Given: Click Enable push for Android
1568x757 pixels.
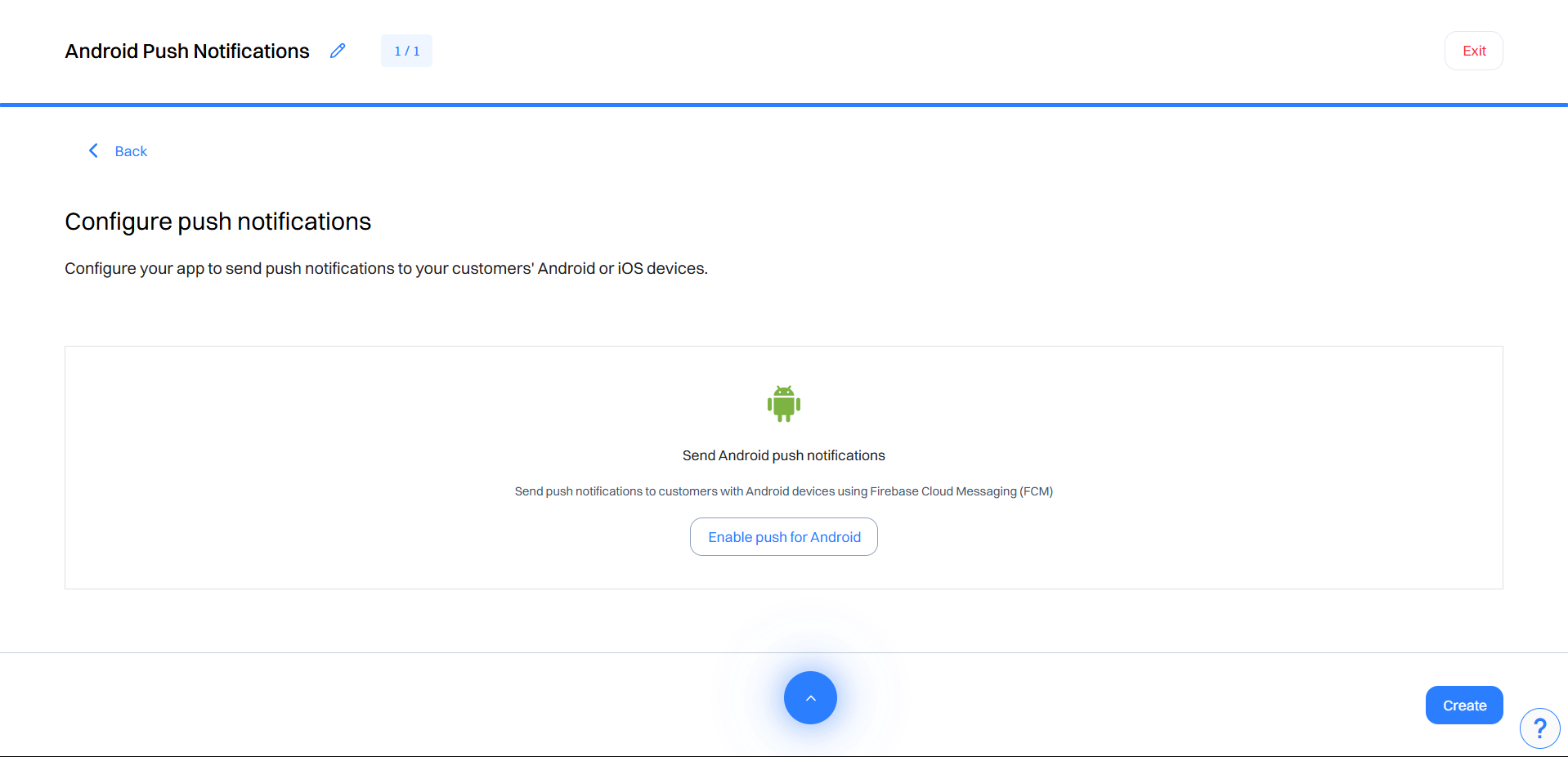Looking at the screenshot, I should tap(784, 537).
